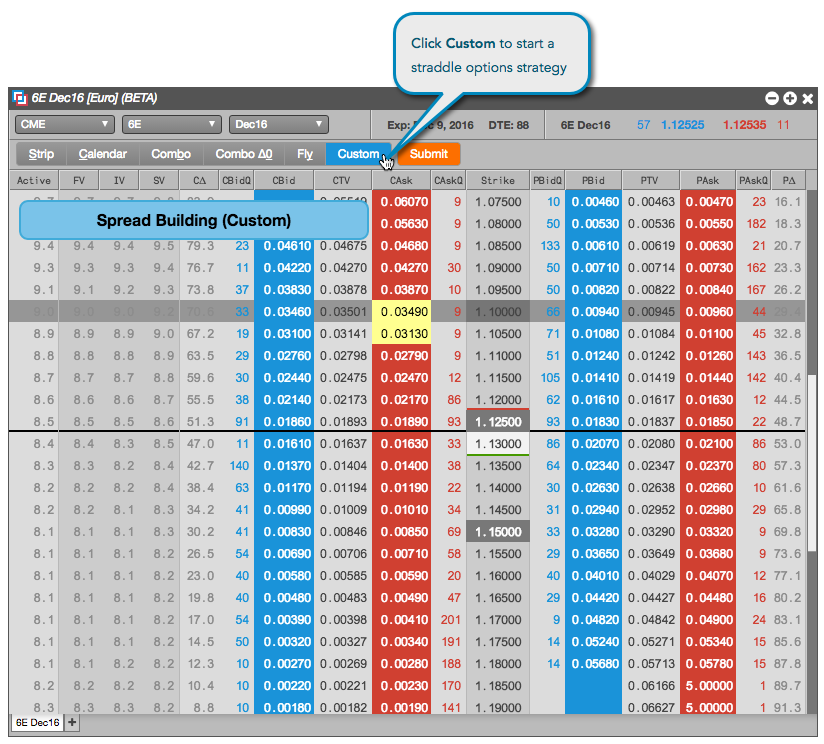Click call ask 0.01890
This screenshot has width=824, height=744.
(x=401, y=421)
